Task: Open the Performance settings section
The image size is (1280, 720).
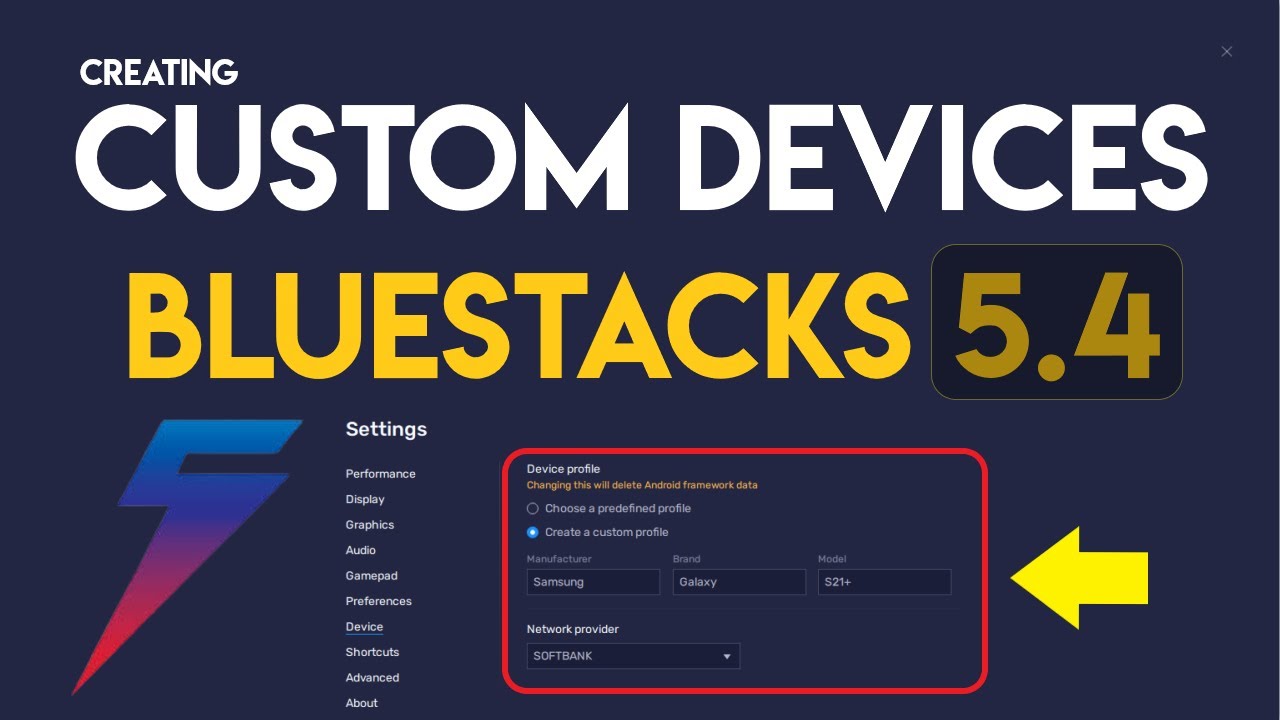Action: pos(380,474)
